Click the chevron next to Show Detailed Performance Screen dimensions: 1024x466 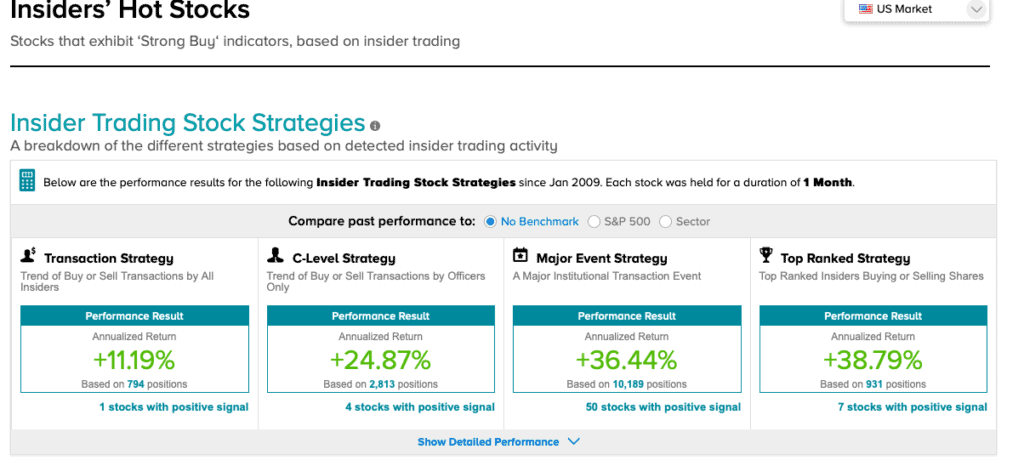573,442
